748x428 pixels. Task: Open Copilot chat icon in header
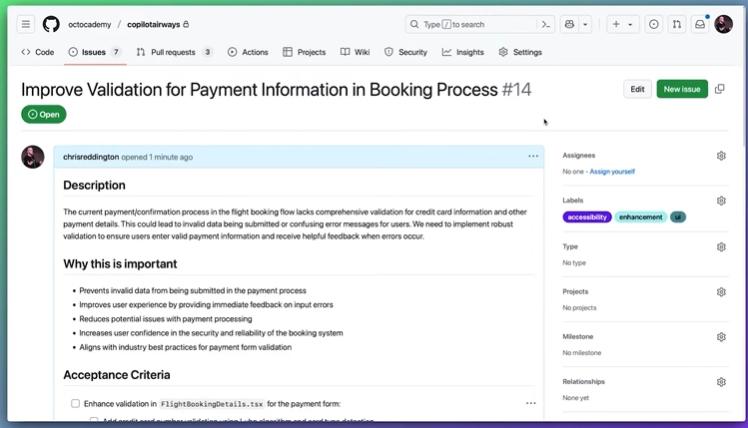(x=569, y=24)
